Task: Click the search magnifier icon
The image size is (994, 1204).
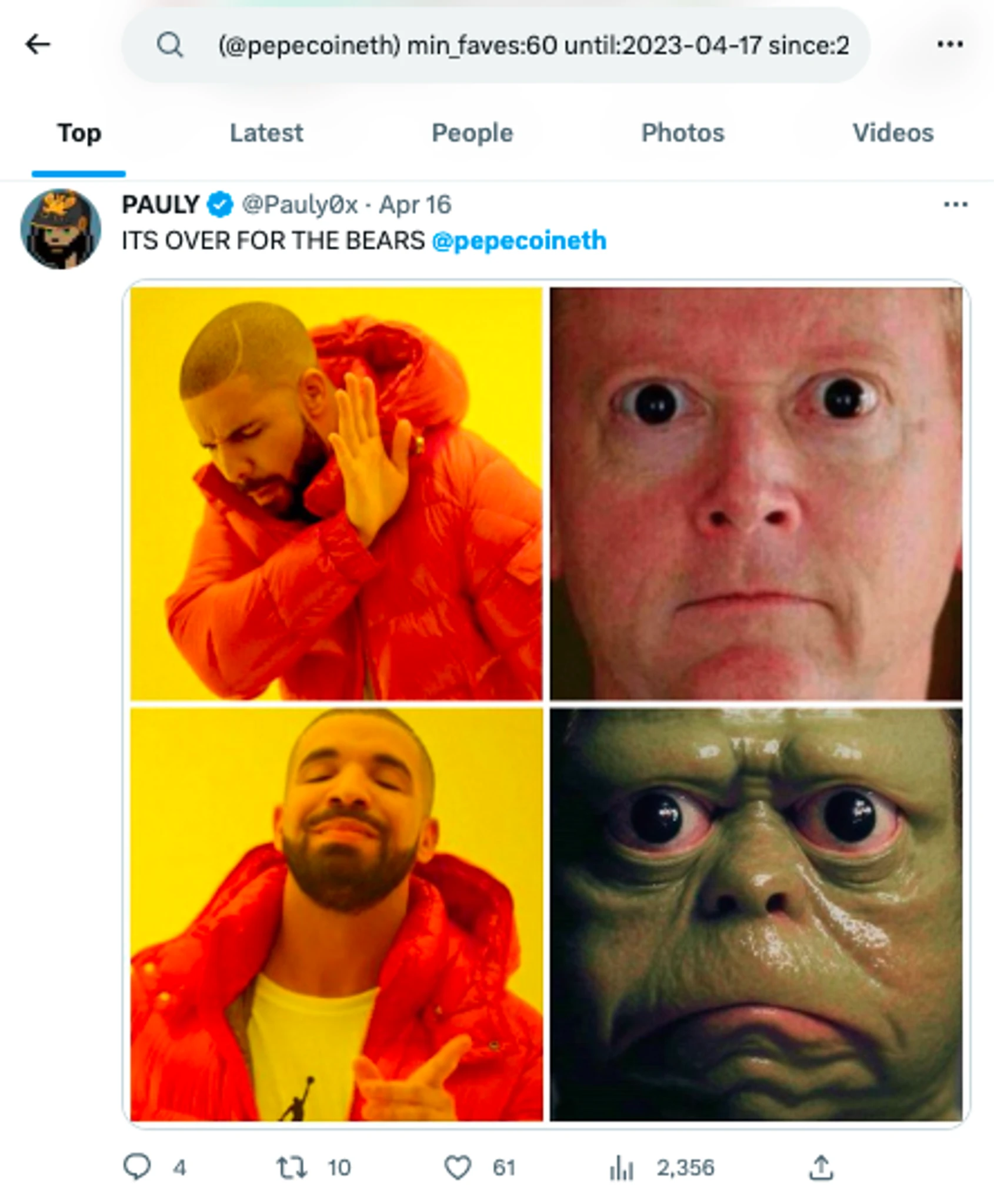Action: coord(170,45)
